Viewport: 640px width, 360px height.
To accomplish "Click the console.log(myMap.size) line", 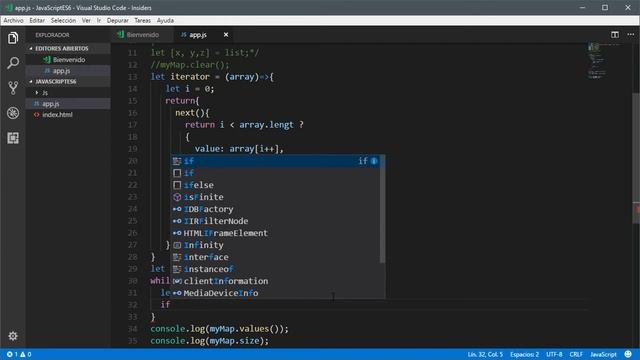I will (209, 341).
